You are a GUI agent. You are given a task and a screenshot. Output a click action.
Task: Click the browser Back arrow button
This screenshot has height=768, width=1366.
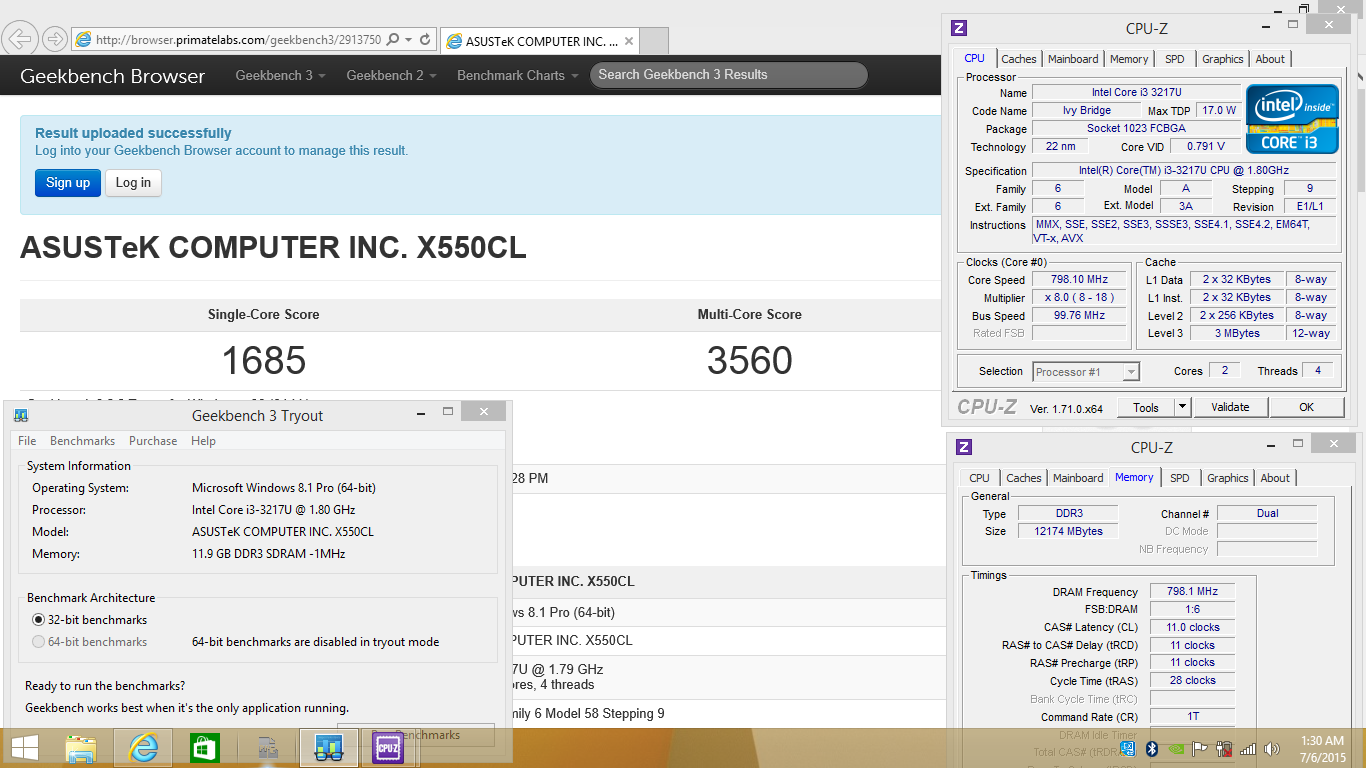[x=20, y=40]
